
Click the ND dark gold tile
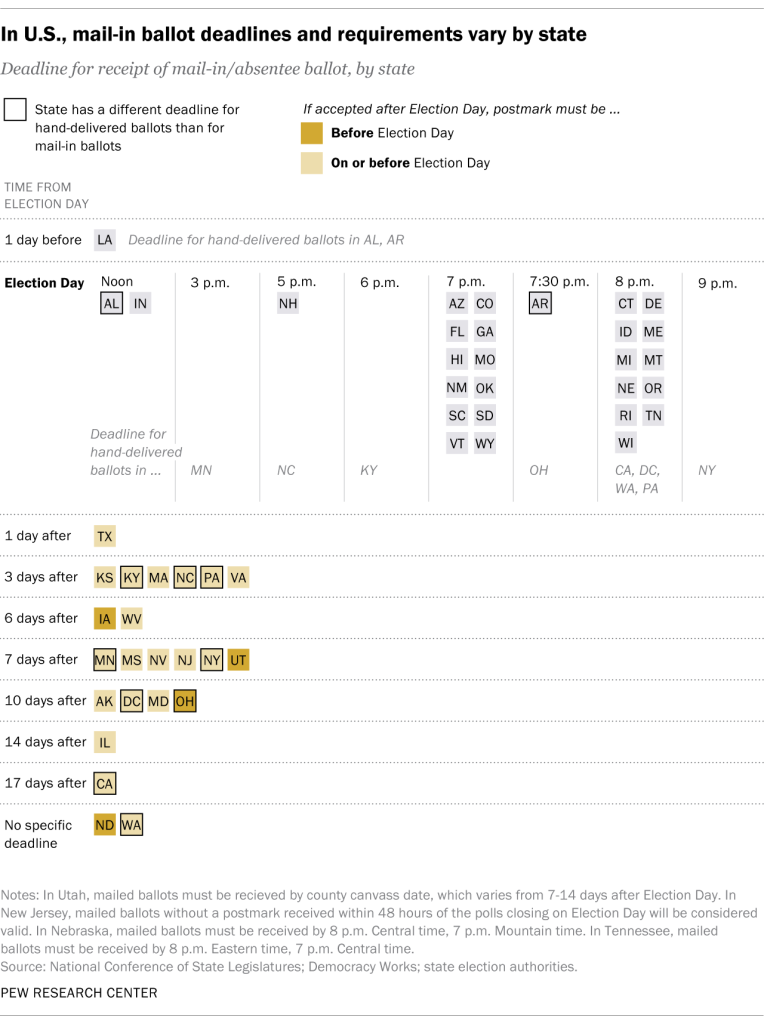pos(104,825)
